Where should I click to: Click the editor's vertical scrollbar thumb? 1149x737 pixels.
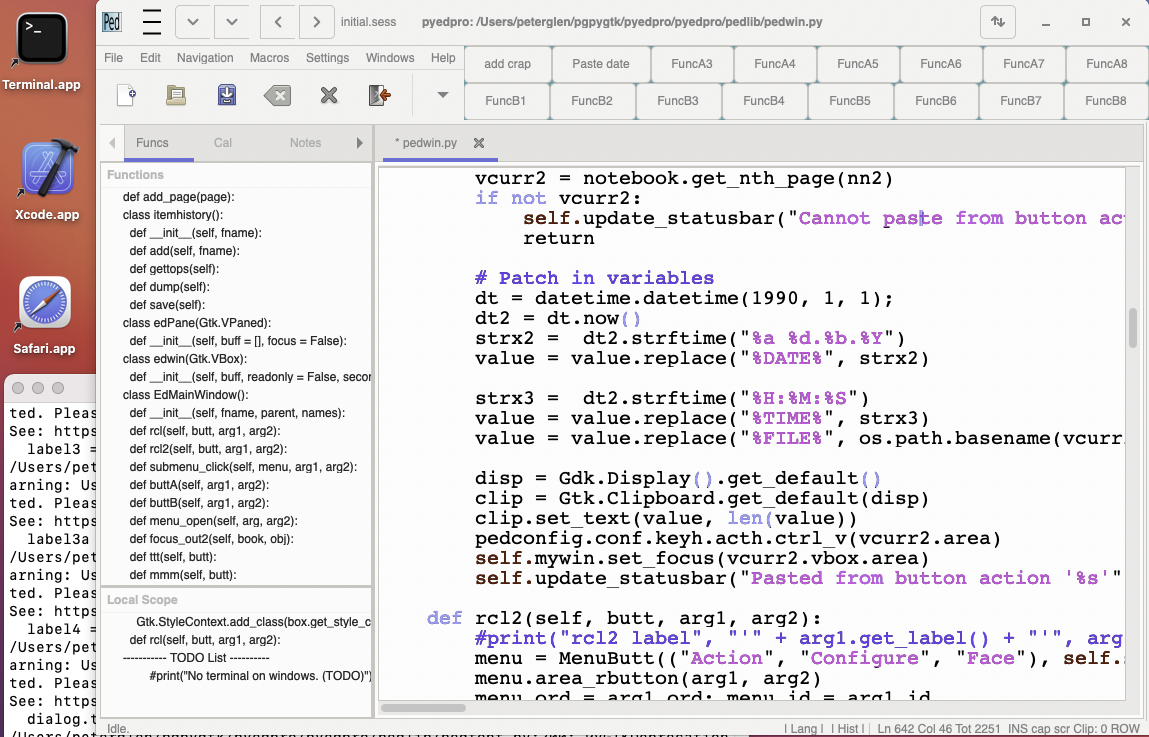click(1133, 327)
